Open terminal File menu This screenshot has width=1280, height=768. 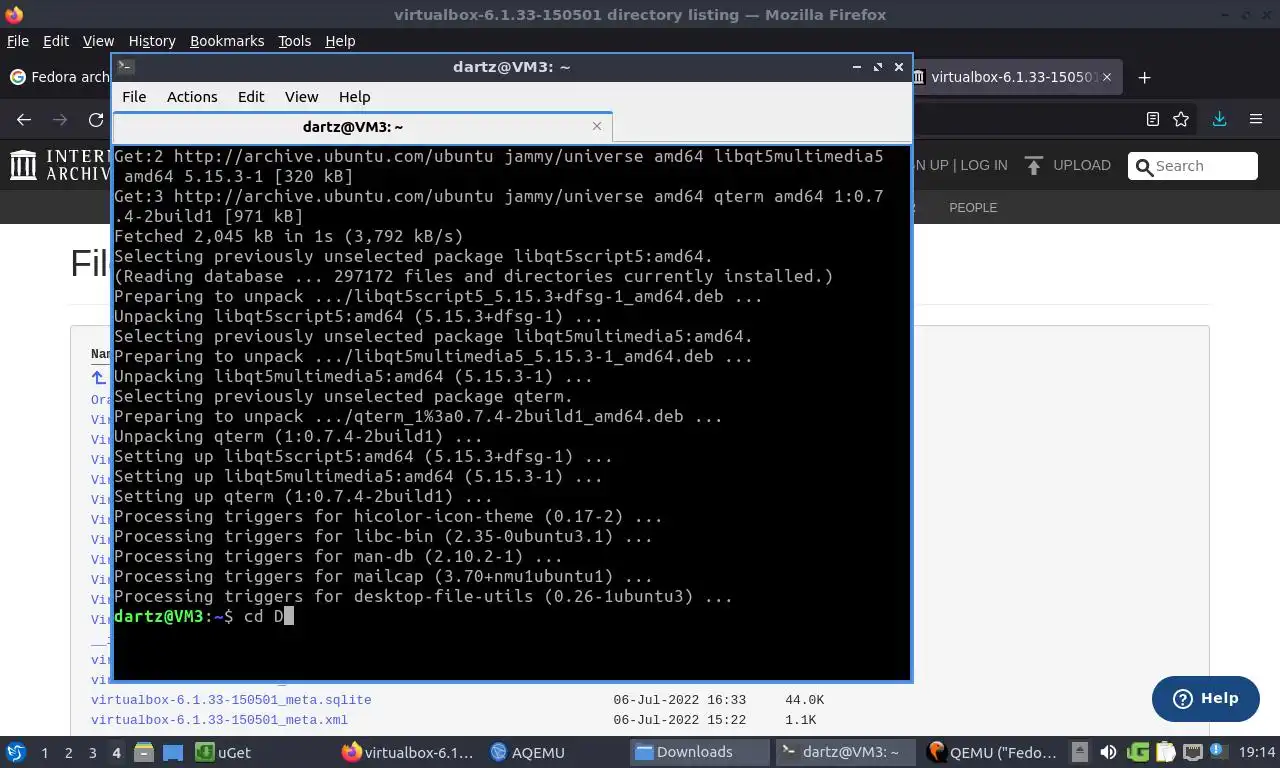pos(134,97)
